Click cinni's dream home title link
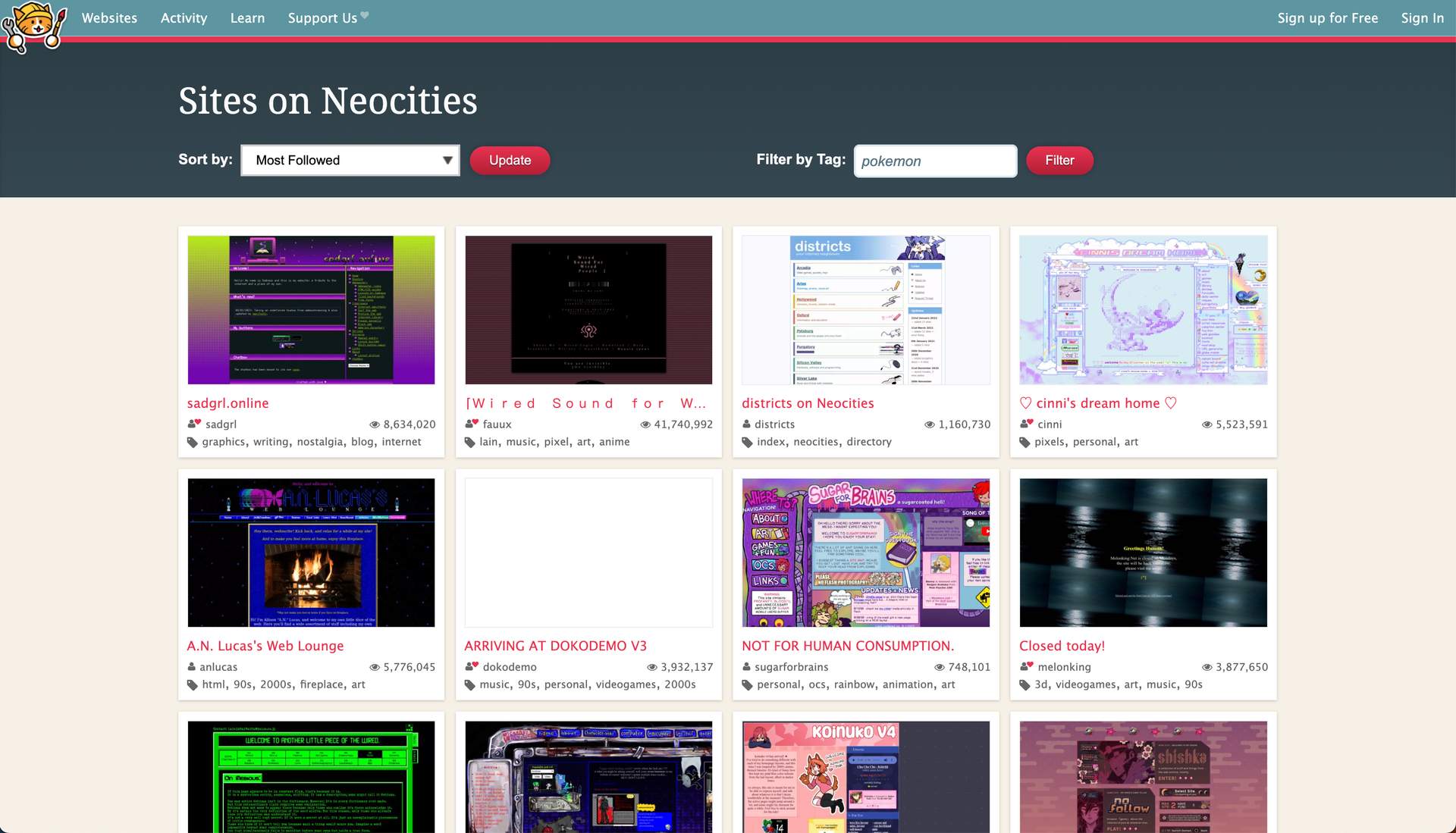Screen dimensions: 1456x833 (1098, 403)
